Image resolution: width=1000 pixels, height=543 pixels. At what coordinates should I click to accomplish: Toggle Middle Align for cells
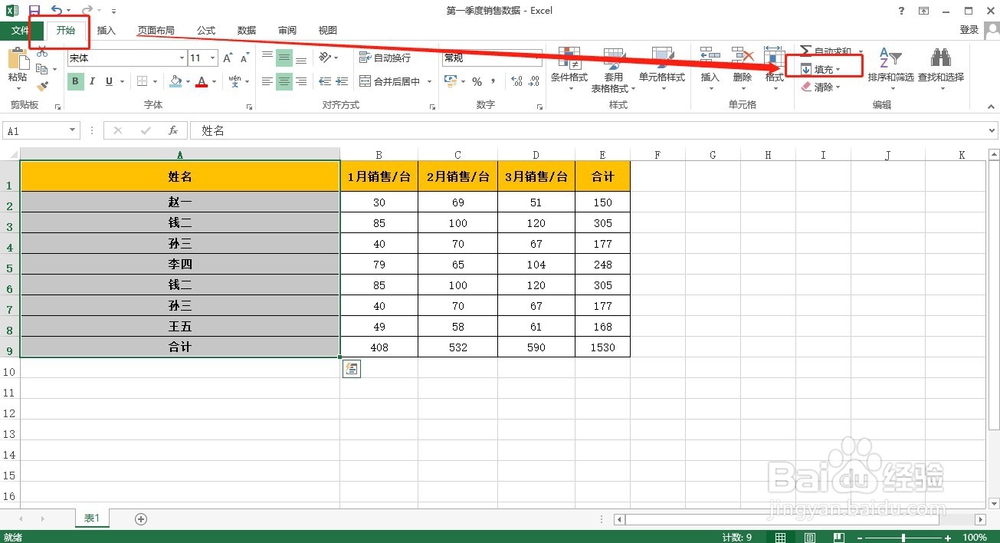click(x=284, y=58)
